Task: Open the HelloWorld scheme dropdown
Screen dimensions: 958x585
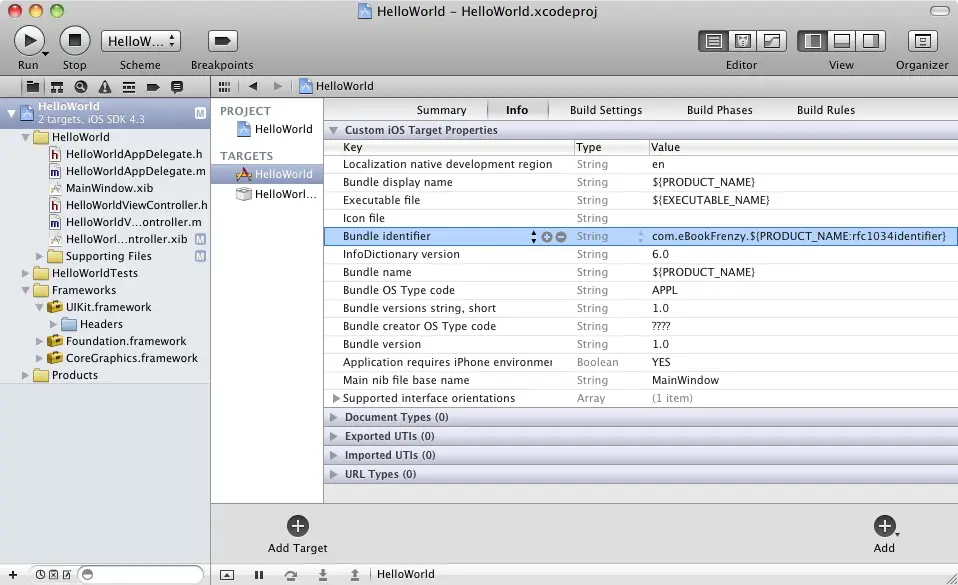Action: pos(140,41)
